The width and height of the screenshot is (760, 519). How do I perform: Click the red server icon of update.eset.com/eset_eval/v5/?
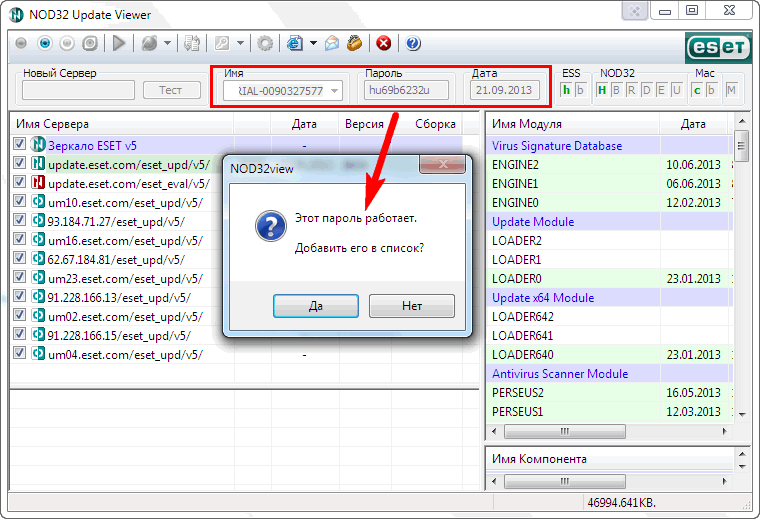click(38, 182)
